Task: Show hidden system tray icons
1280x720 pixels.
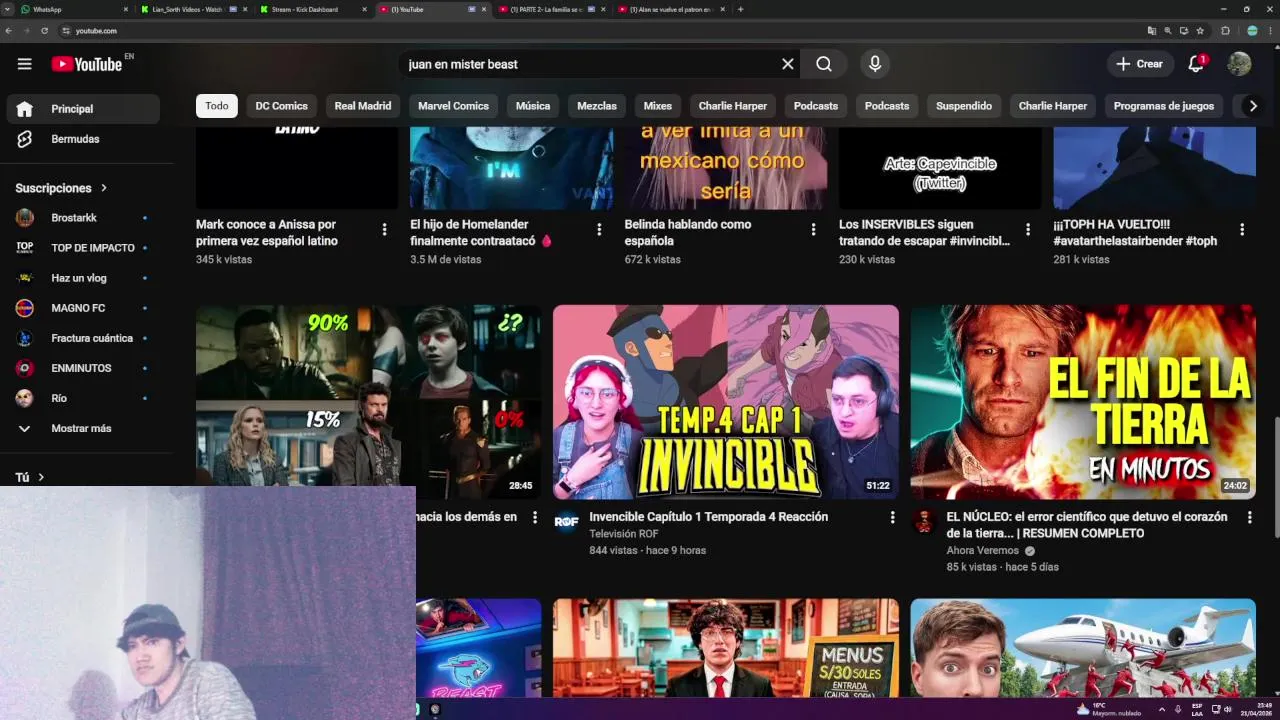Action: click(1161, 709)
